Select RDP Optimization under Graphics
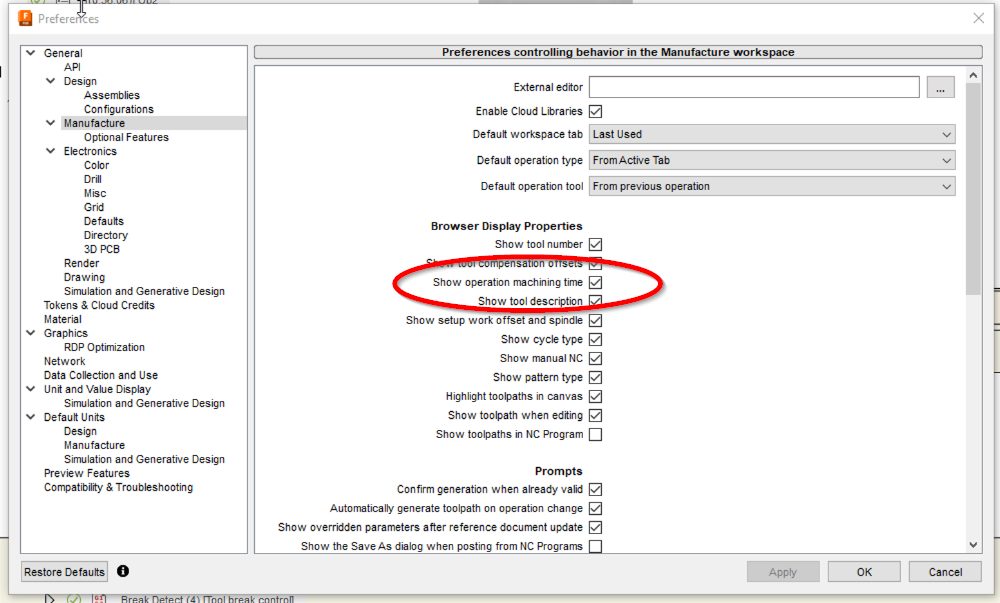1000x603 pixels. click(104, 347)
